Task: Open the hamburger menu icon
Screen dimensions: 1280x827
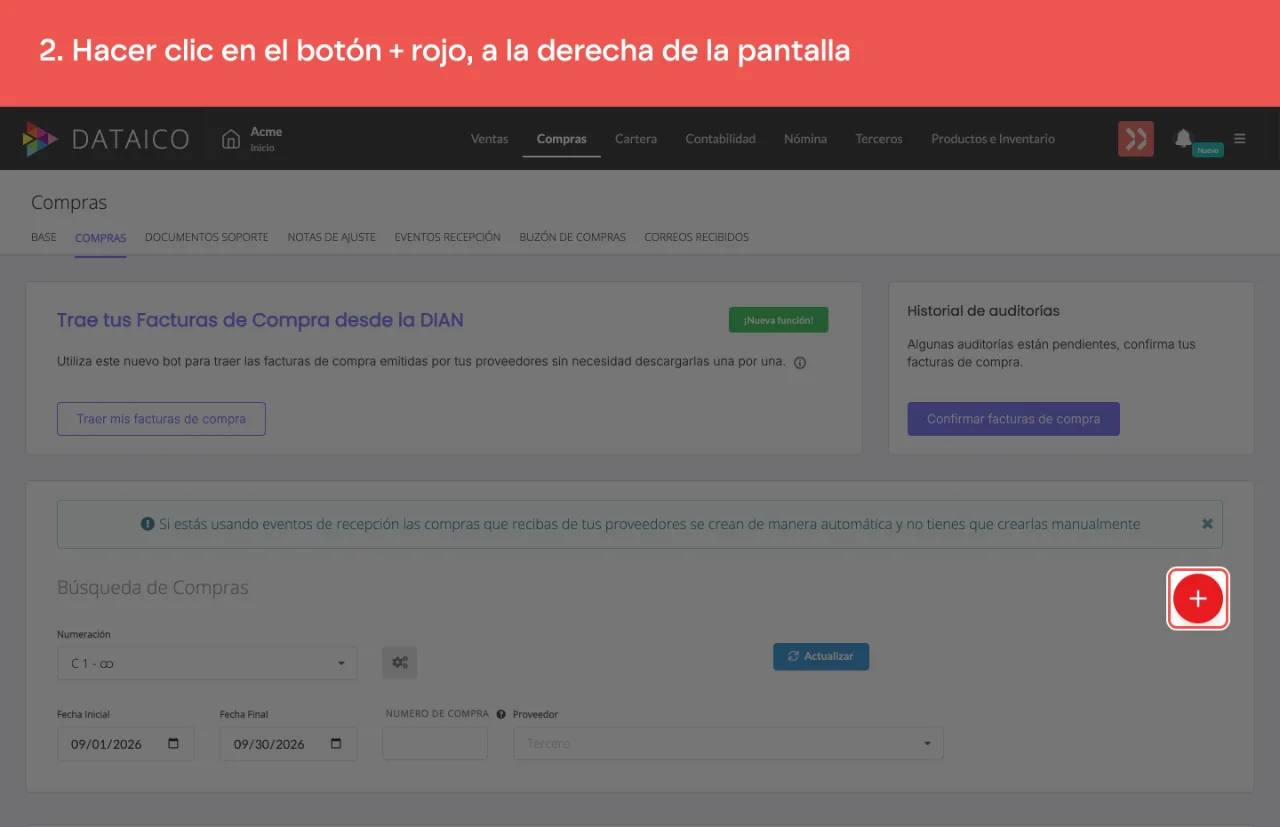Action: (x=1240, y=138)
